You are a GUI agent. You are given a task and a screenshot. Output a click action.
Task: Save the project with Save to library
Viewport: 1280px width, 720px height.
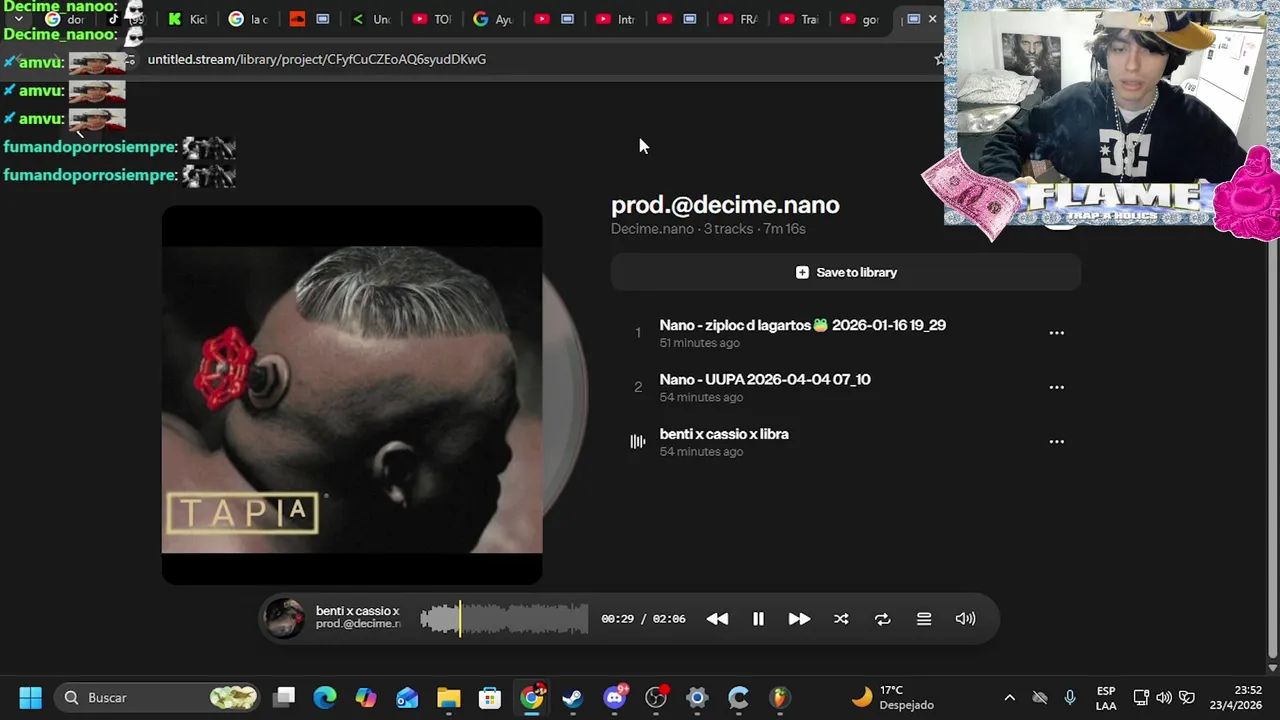point(846,272)
